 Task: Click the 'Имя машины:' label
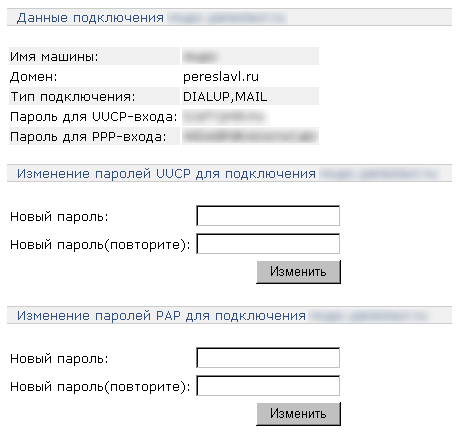click(54, 57)
